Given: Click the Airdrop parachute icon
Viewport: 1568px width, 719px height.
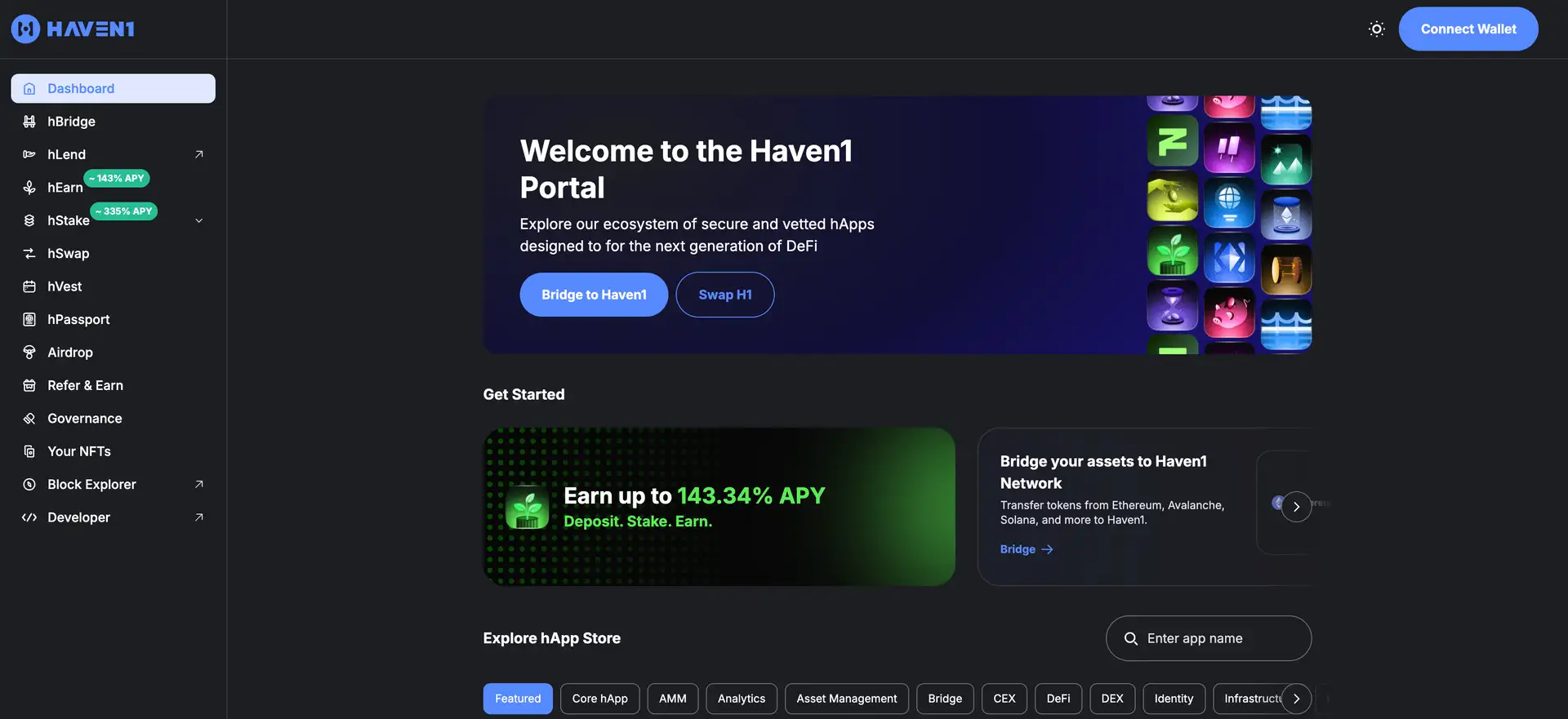Looking at the screenshot, I should click(x=29, y=353).
